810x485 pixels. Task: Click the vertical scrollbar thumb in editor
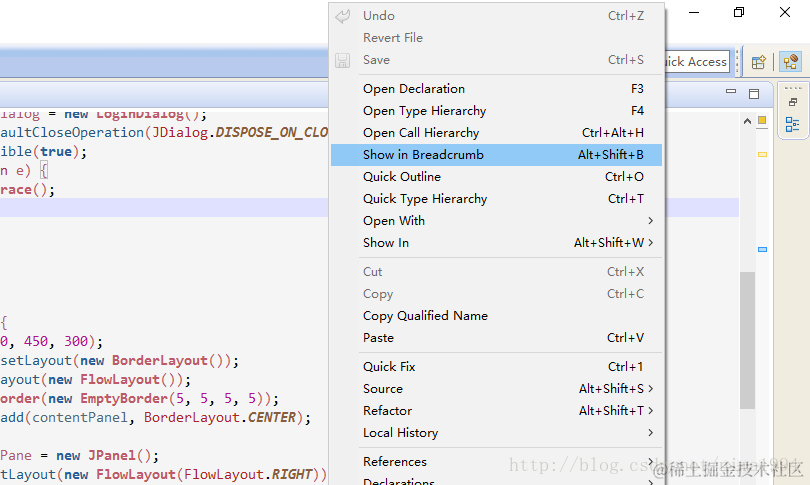(x=747, y=340)
